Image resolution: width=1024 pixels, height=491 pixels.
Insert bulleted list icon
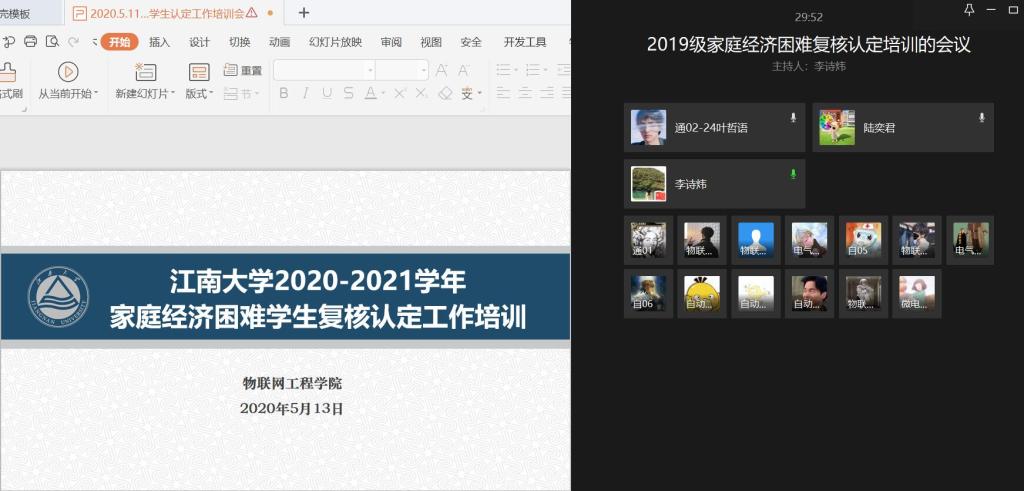[503, 70]
